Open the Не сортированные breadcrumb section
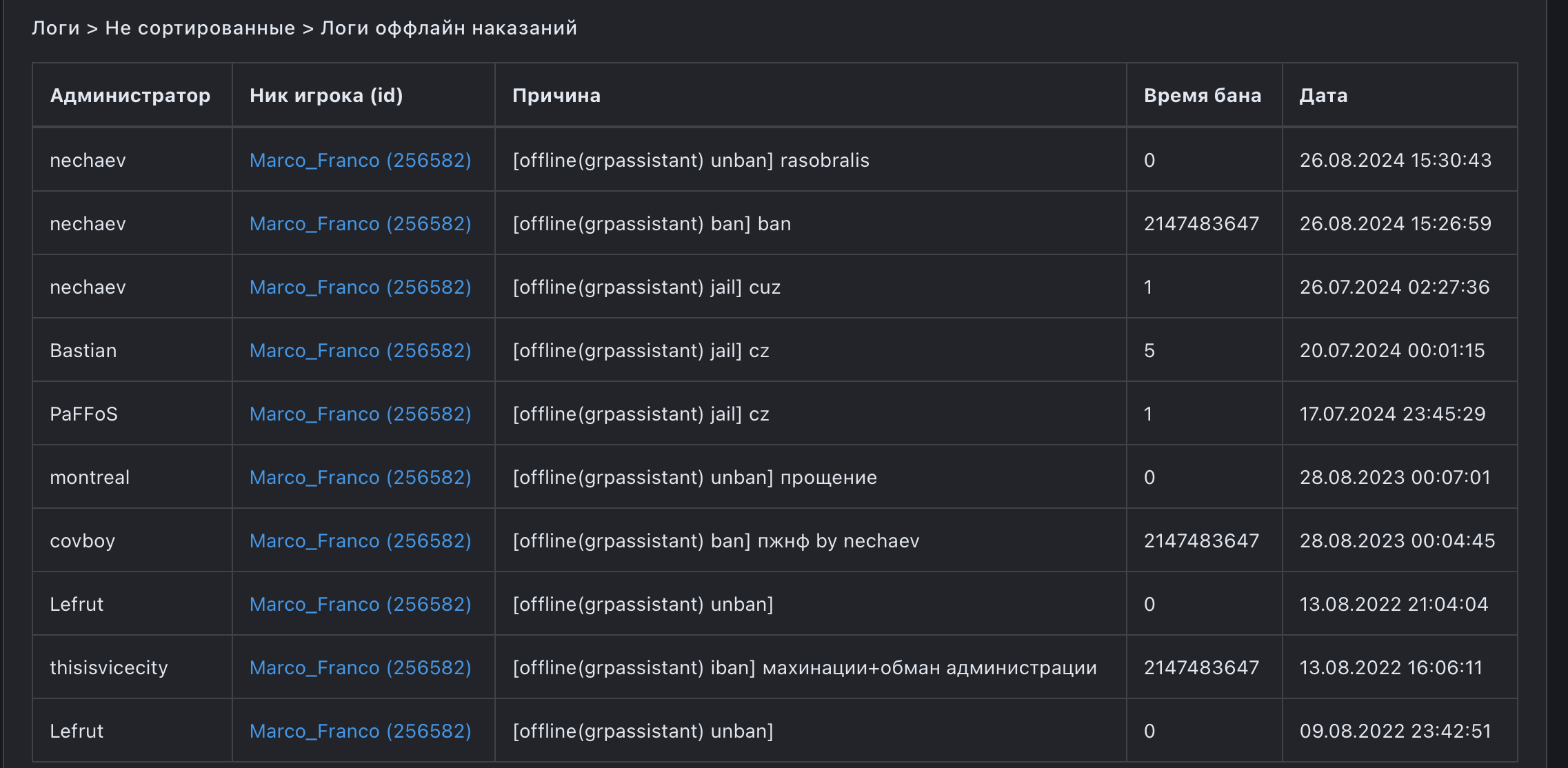 [200, 28]
